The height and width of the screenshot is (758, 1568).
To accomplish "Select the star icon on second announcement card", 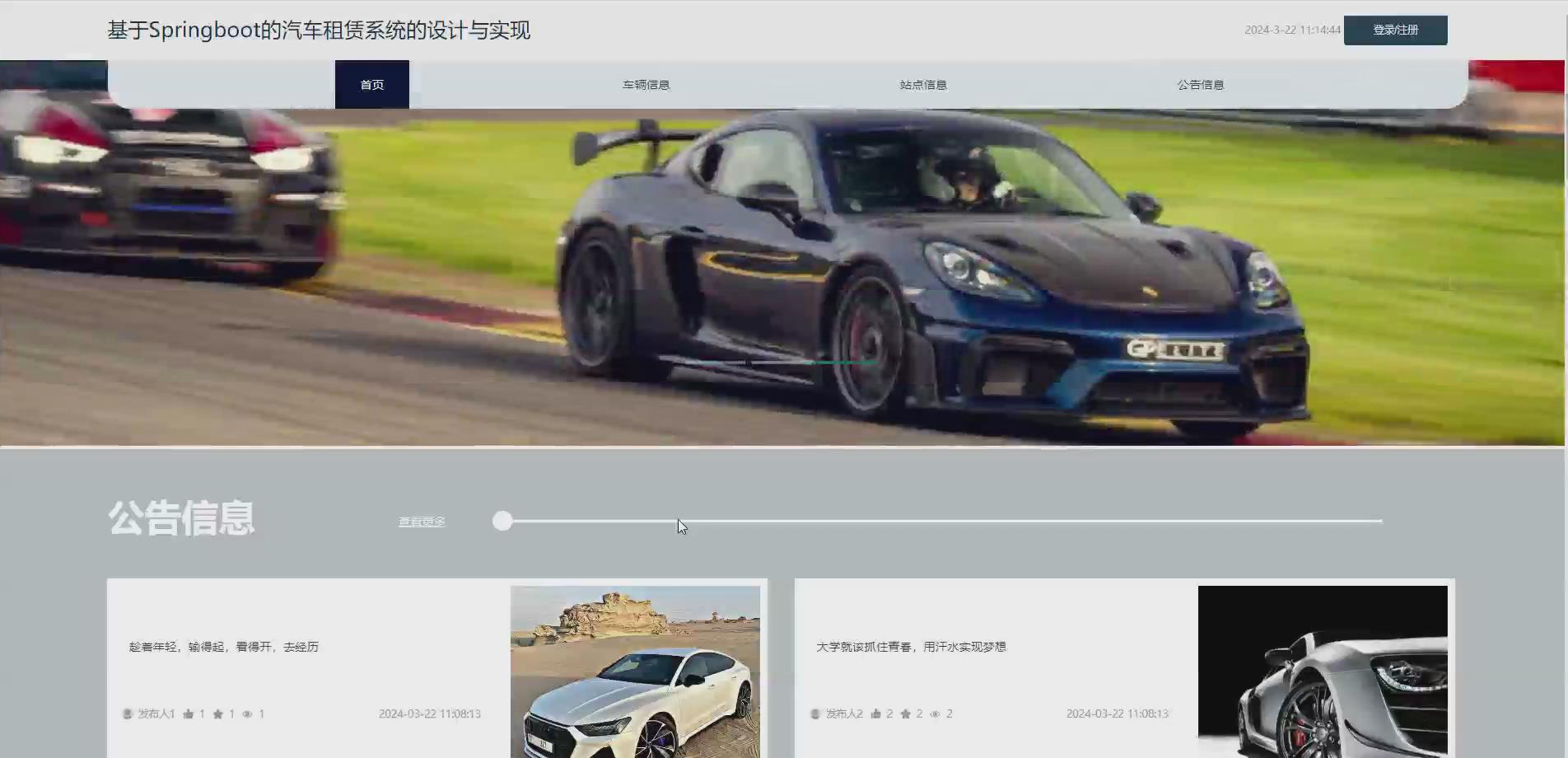I will (906, 714).
